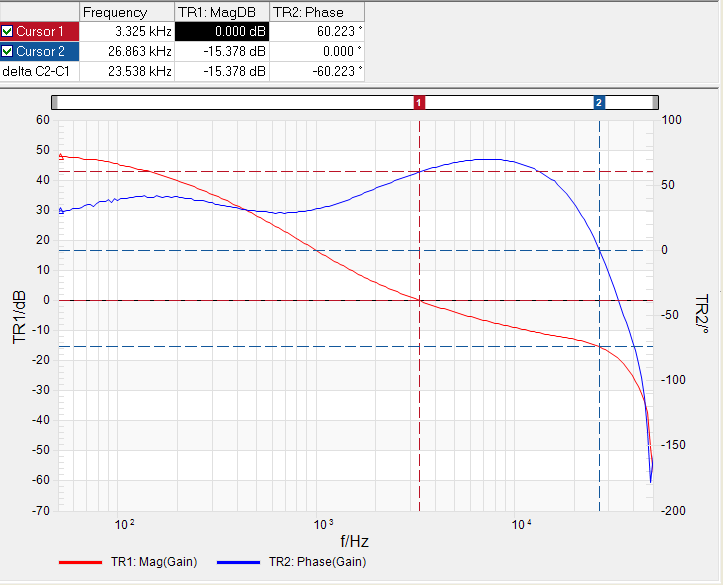Select Cursor 2 phase value 0.000°
The image size is (723, 585).
pyautogui.click(x=317, y=51)
